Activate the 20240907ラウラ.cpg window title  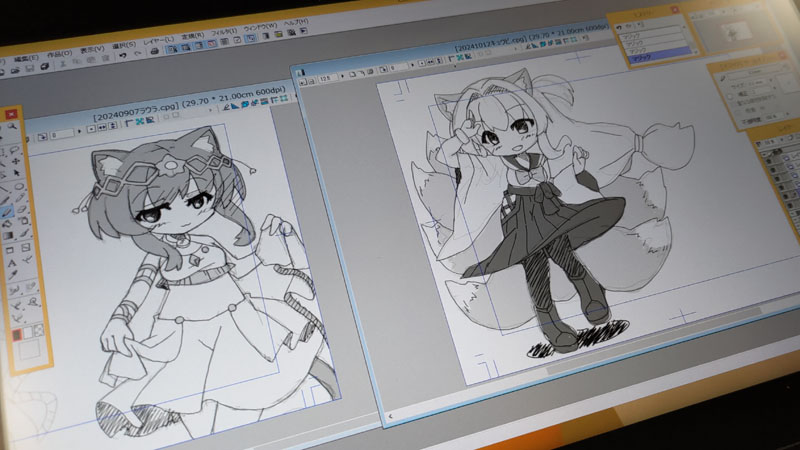pos(137,112)
